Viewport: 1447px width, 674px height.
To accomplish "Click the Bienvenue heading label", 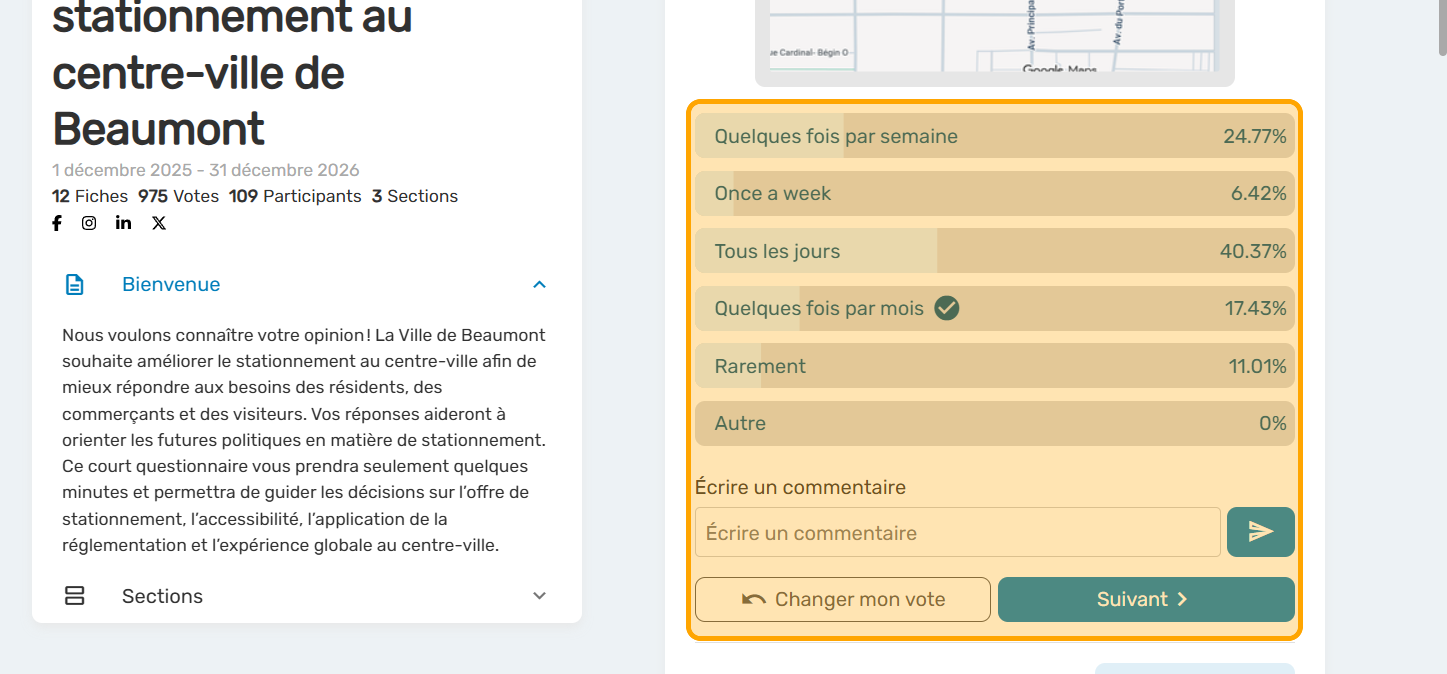I will coord(171,285).
